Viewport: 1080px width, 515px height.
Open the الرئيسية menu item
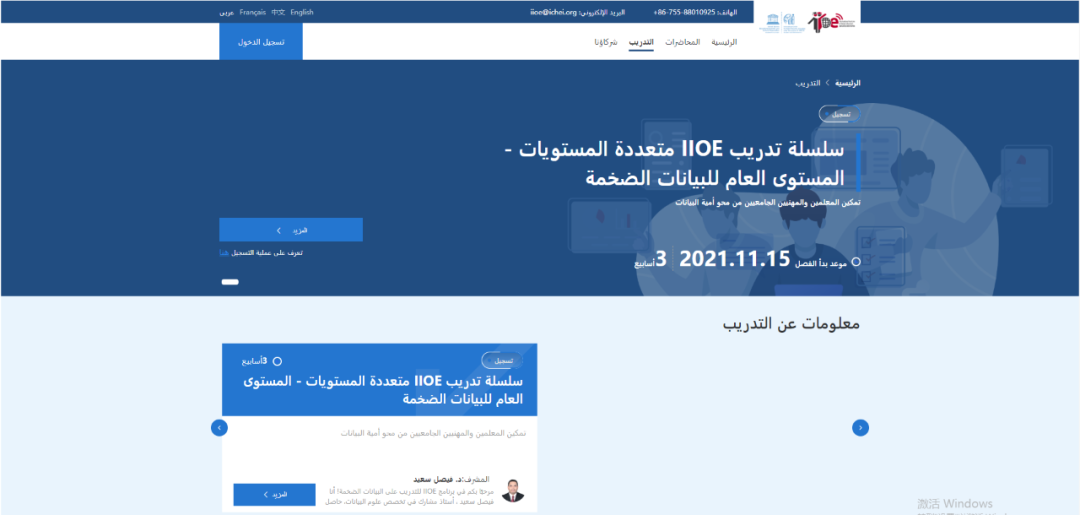pos(724,42)
